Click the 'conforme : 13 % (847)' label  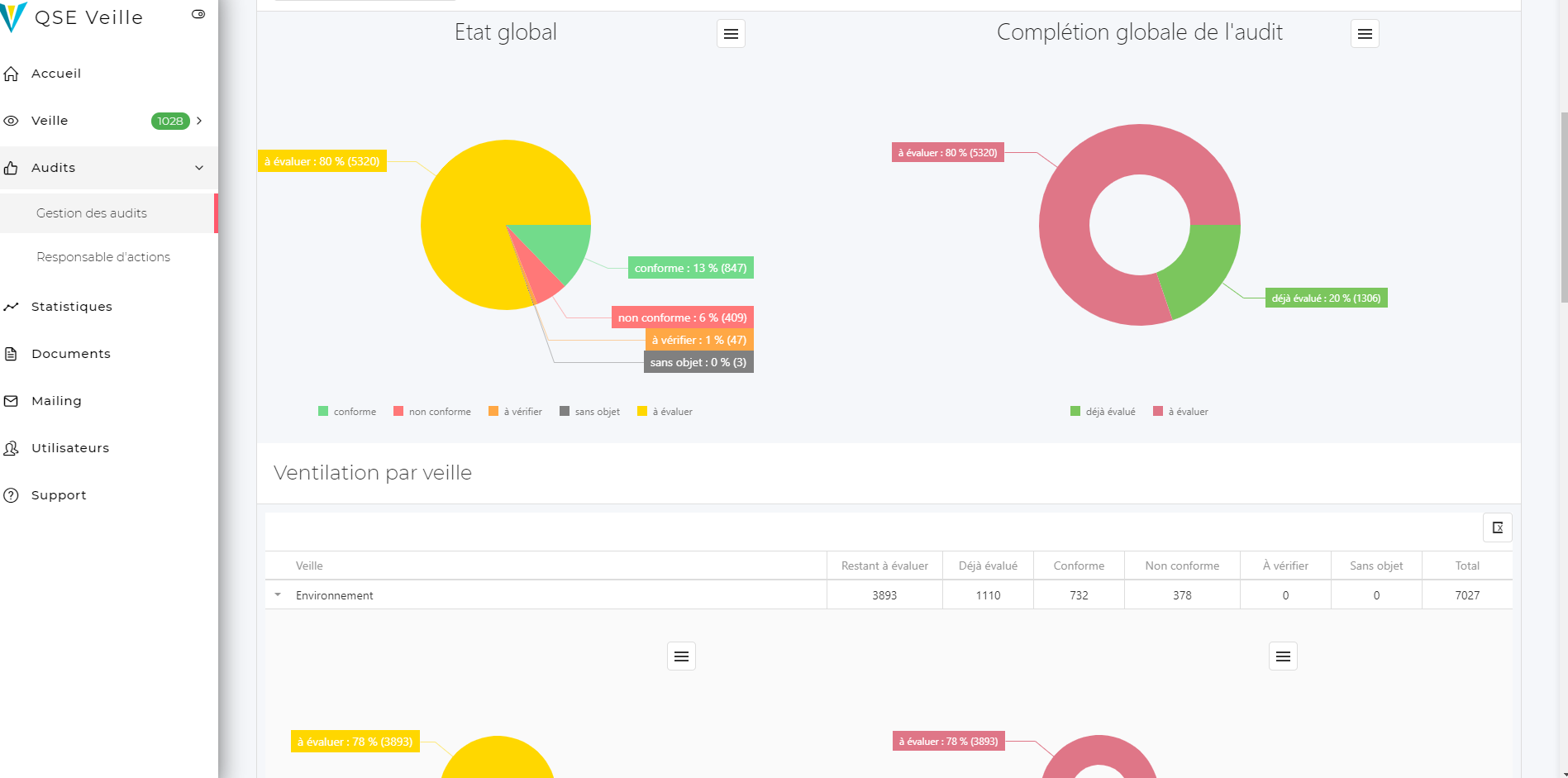tap(691, 268)
